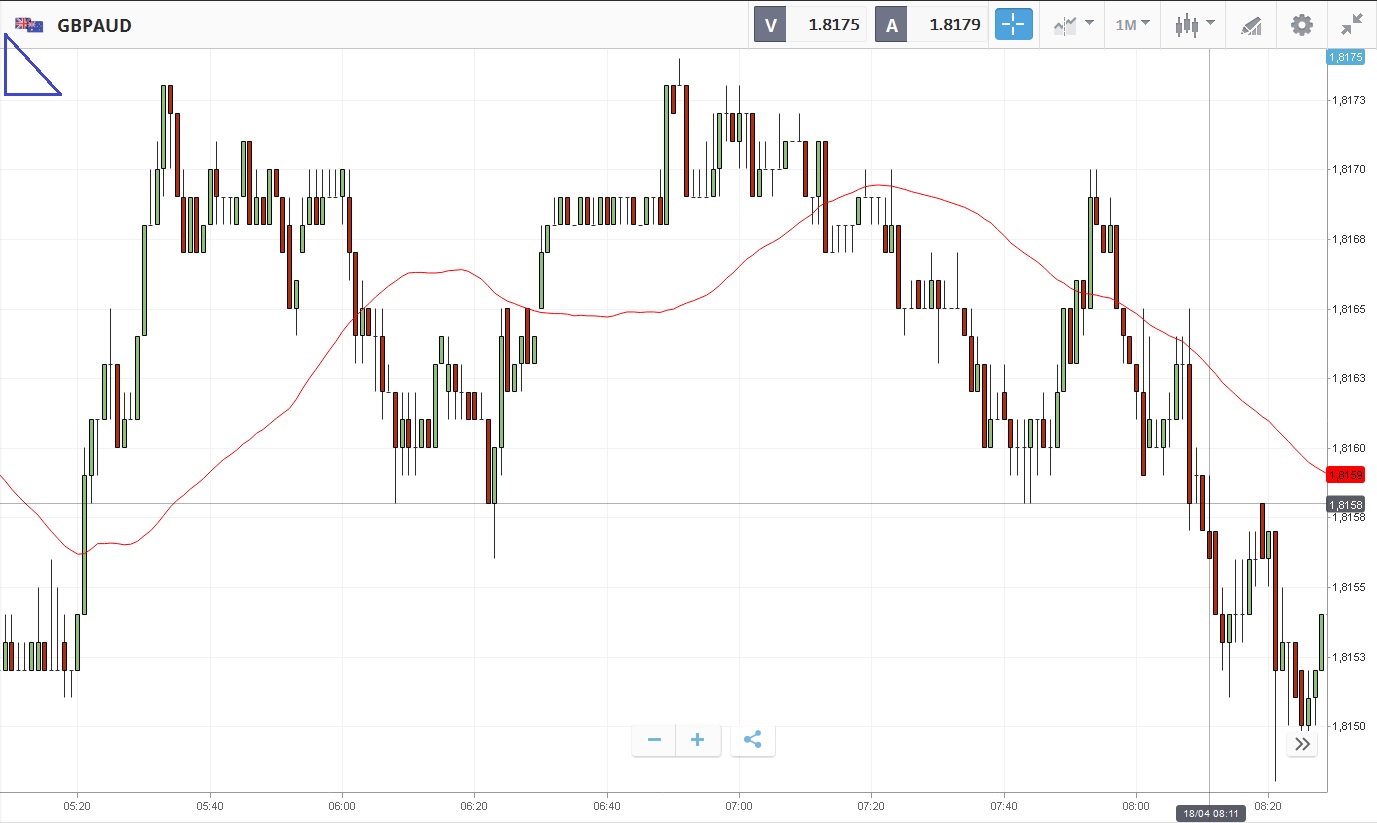Click the 1,8150 price axis label
This screenshot has width=1377, height=823.
click(1348, 726)
